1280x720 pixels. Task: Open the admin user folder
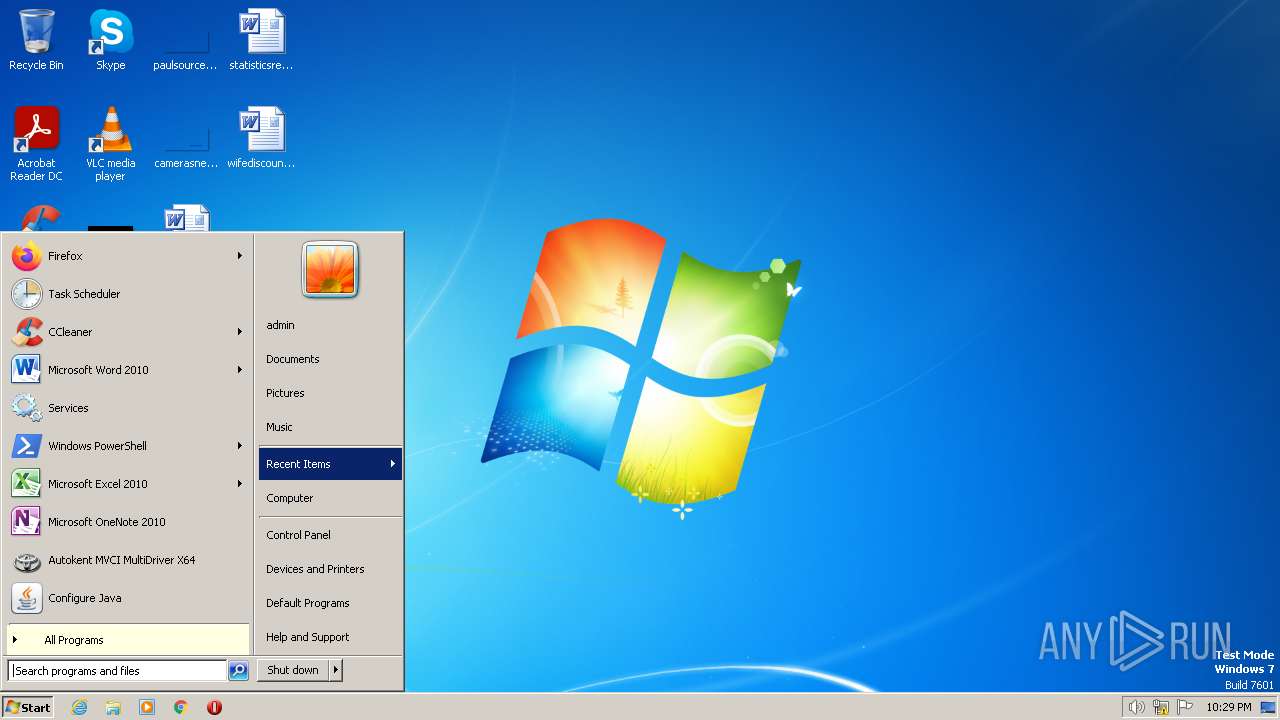(330, 325)
